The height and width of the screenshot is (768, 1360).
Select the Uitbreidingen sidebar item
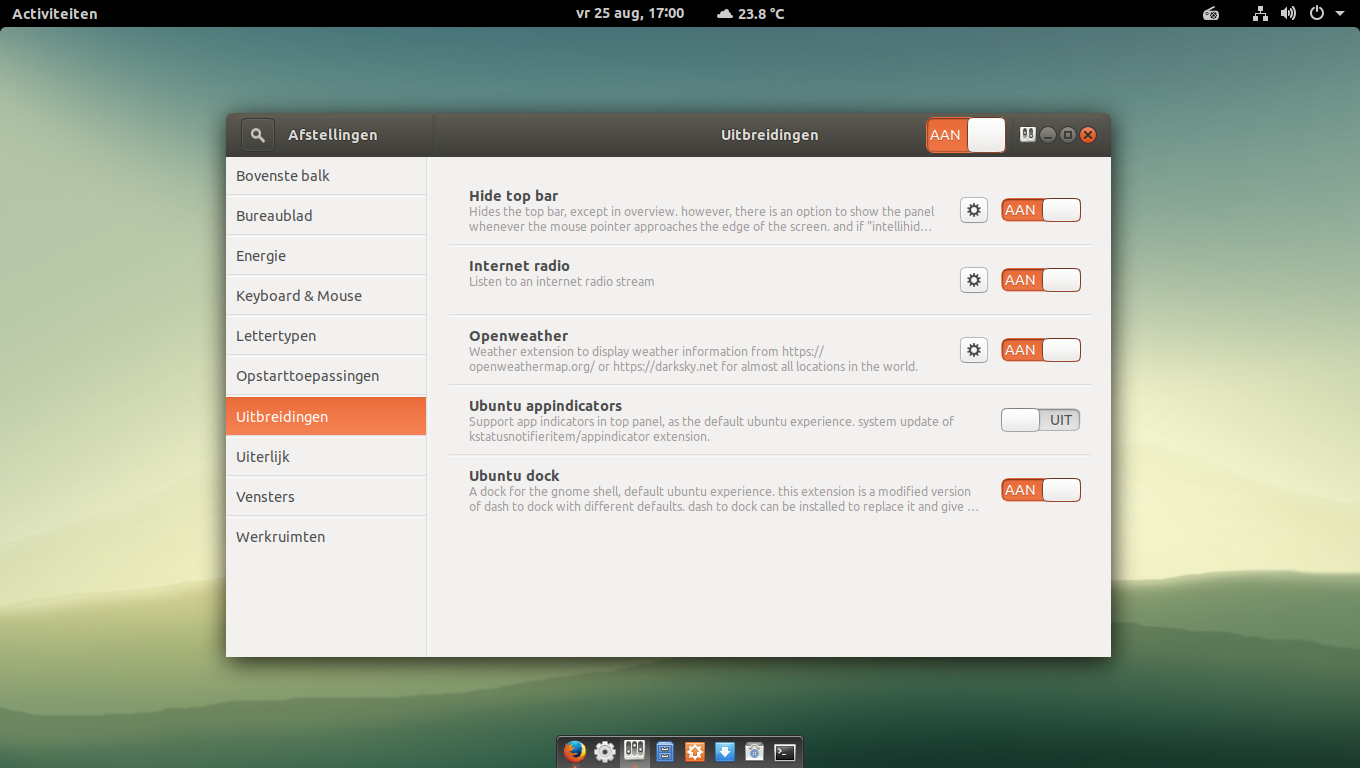point(326,416)
